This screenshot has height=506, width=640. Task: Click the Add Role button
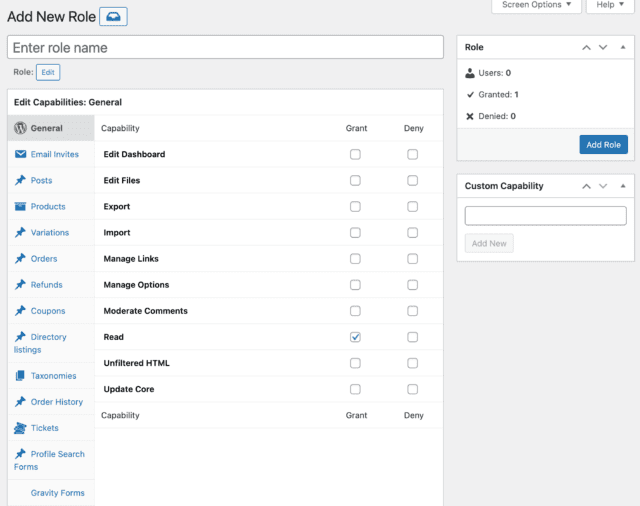click(603, 144)
